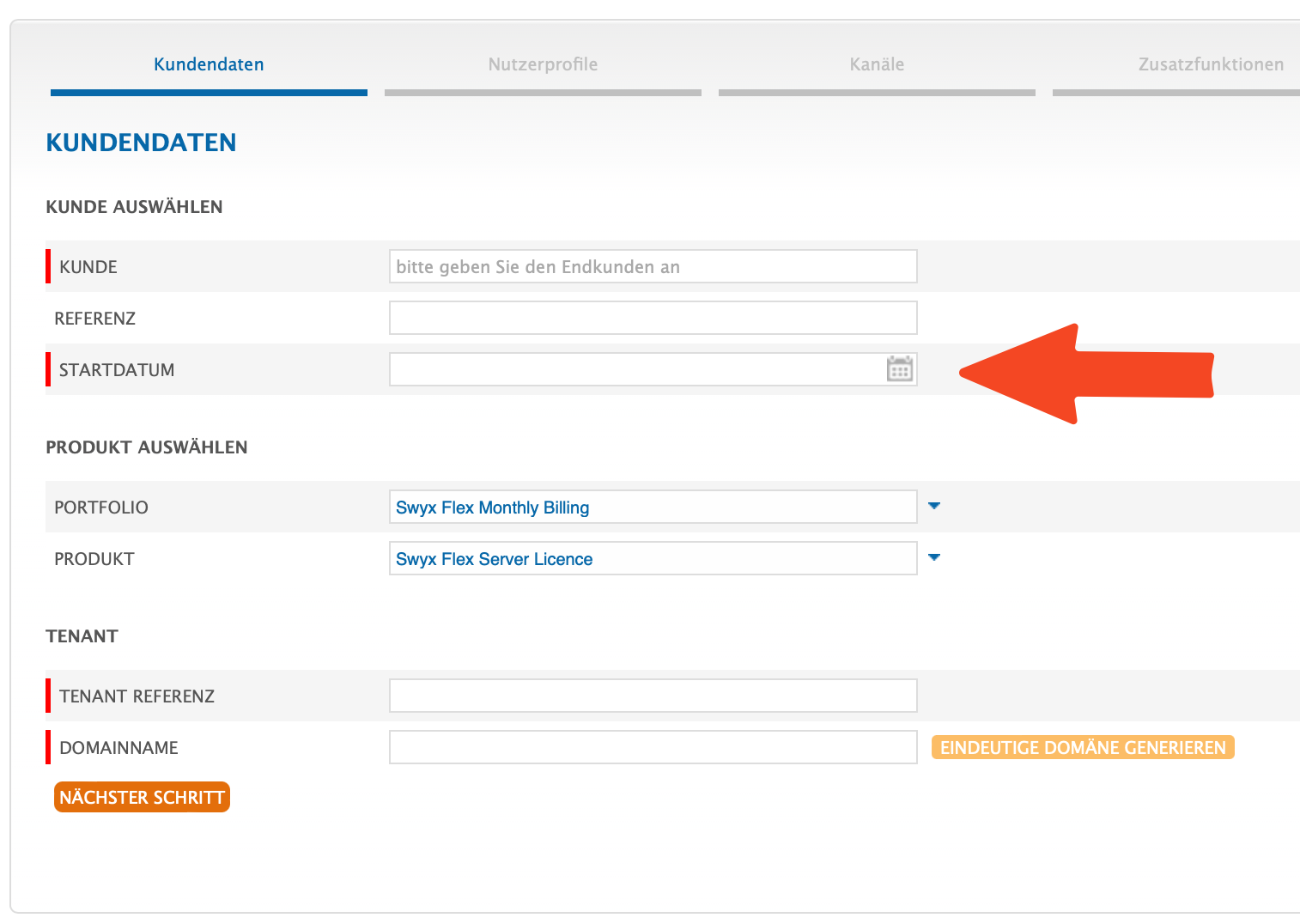Click the PORTFOLIO field label
Viewport: 1300px width, 924px height.
point(101,508)
